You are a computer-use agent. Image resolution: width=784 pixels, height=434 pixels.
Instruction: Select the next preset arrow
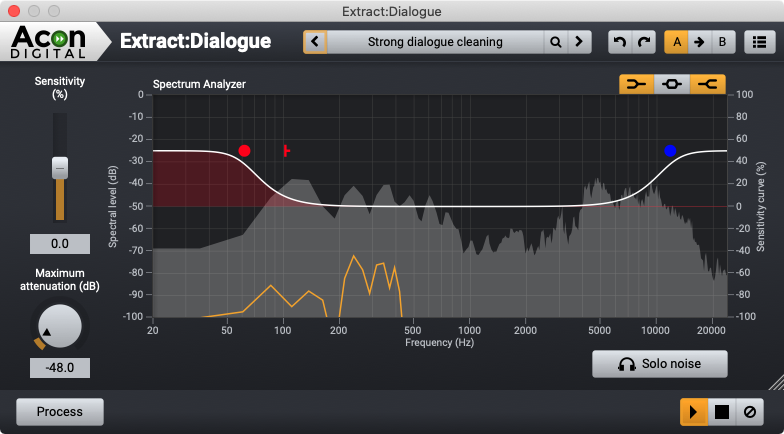pos(579,42)
